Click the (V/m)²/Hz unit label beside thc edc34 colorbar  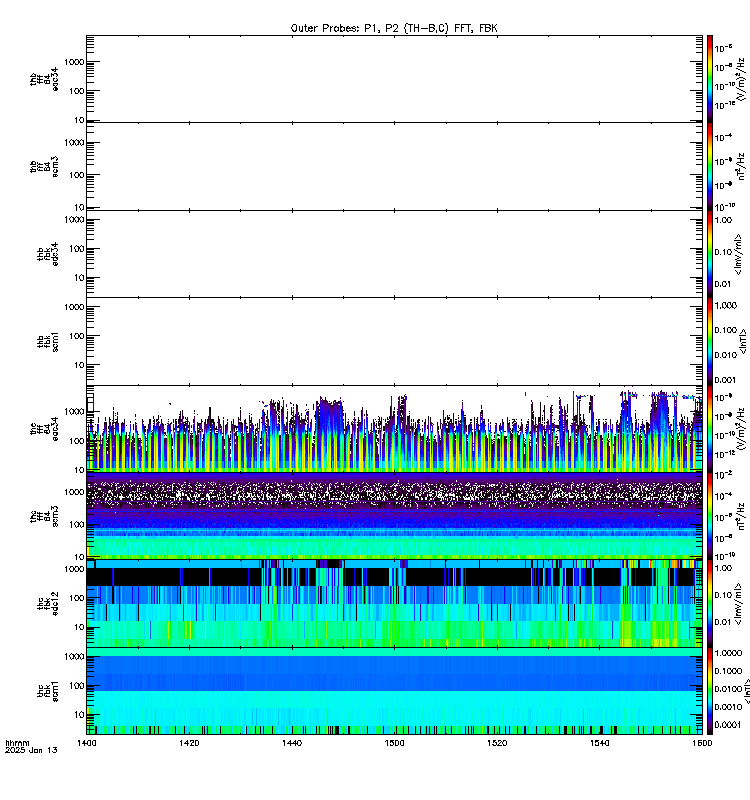[x=742, y=429]
